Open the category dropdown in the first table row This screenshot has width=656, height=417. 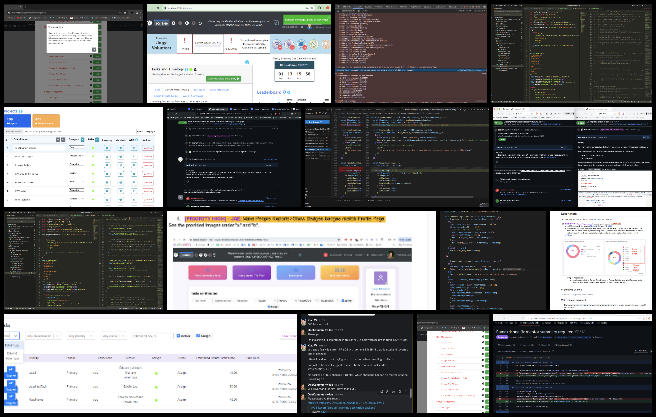tap(76, 147)
